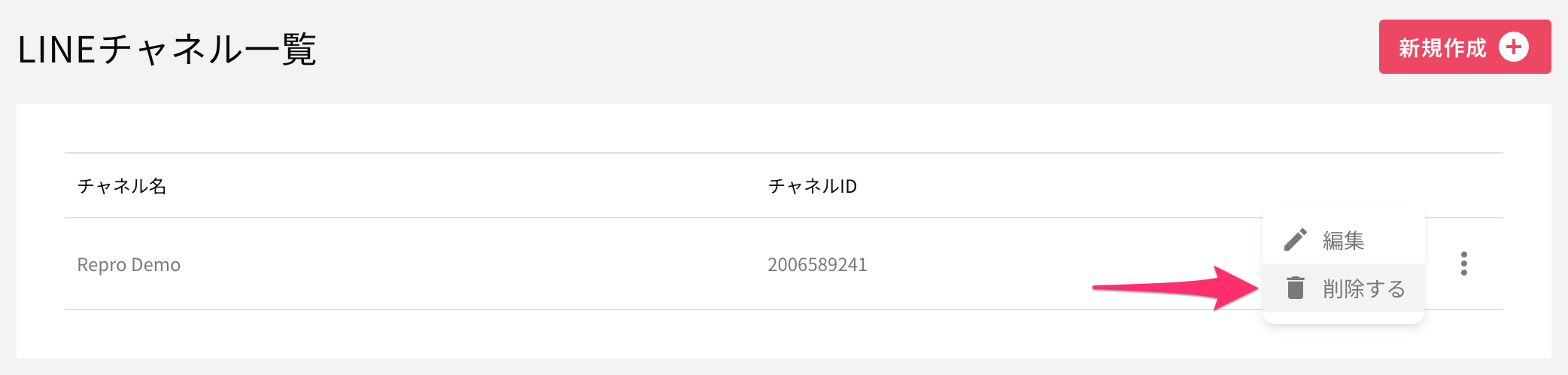The height and width of the screenshot is (375, 1568).
Task: Click the pencil icon next to 編集
Action: coord(1295,240)
